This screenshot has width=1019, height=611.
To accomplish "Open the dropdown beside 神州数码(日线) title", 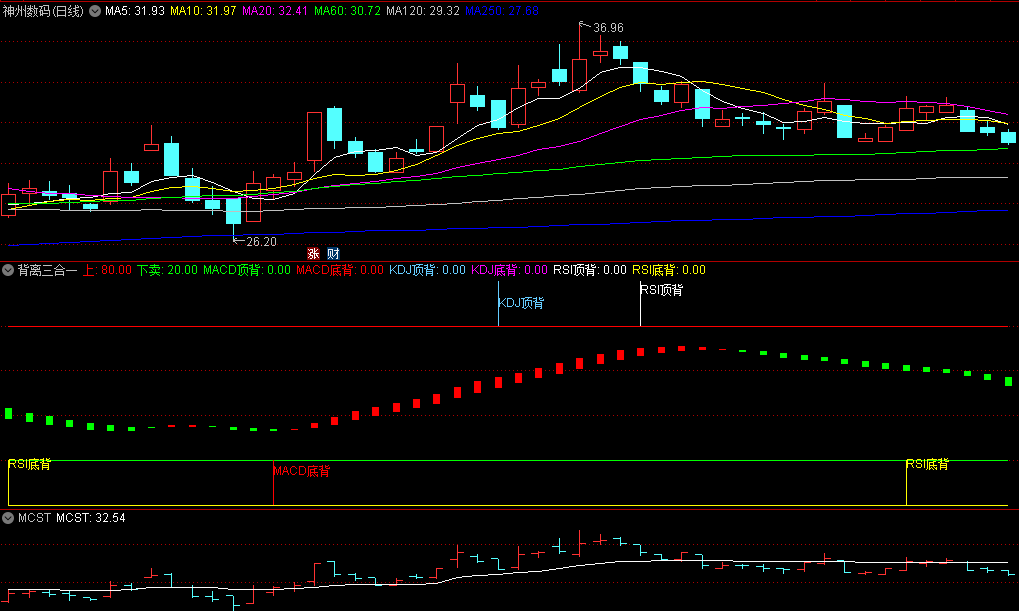I will pyautogui.click(x=95, y=11).
